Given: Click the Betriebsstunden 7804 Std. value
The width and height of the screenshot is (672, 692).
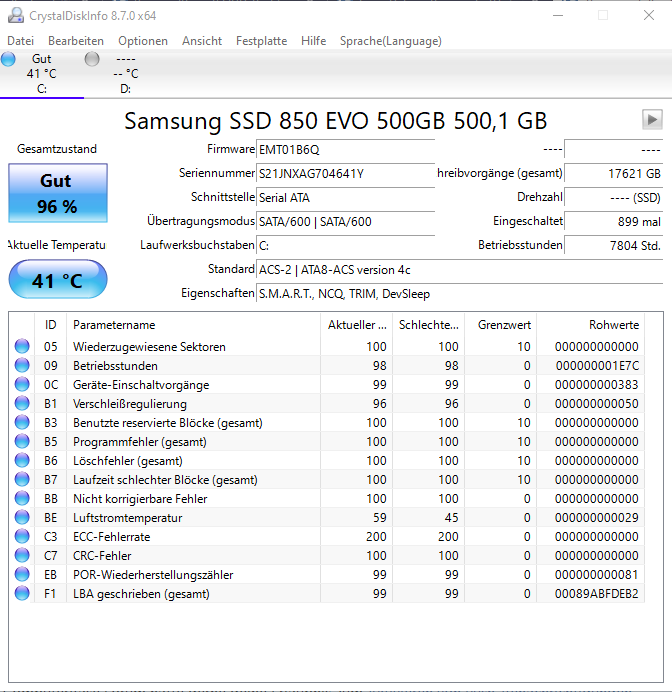Looking at the screenshot, I should click(613, 245).
